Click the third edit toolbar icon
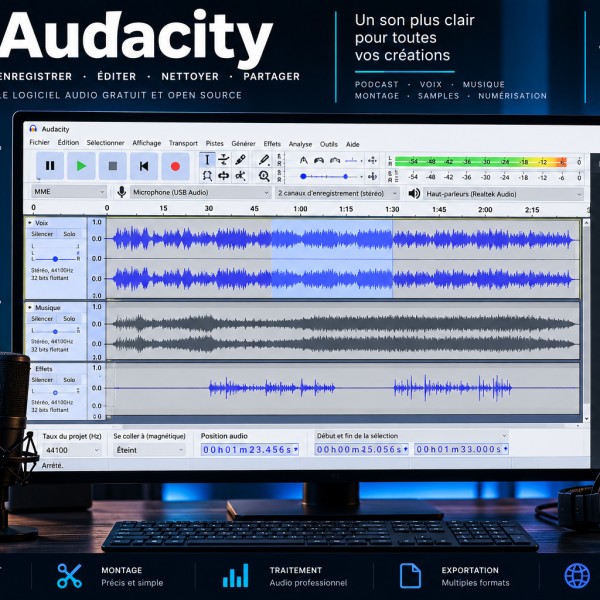Image resolution: width=600 pixels, height=600 pixels. coord(335,160)
